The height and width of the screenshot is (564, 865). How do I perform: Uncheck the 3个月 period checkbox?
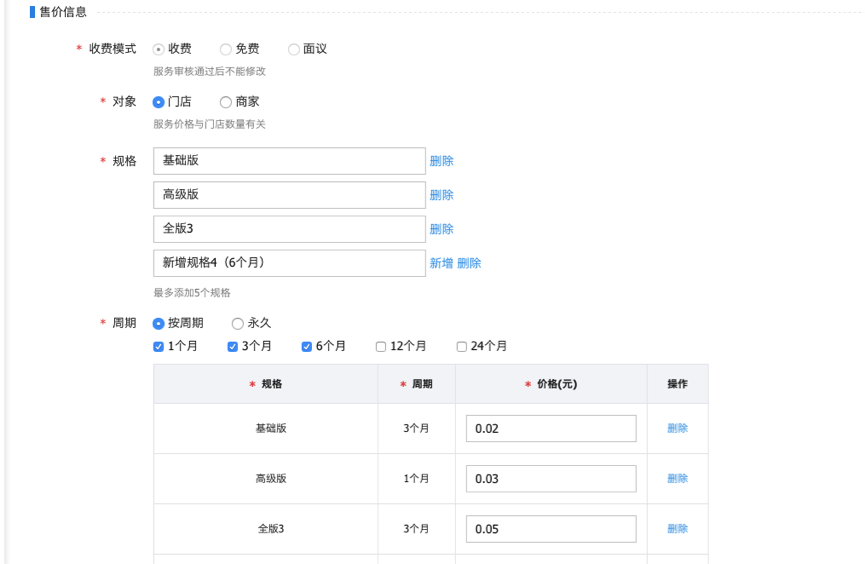tap(232, 347)
